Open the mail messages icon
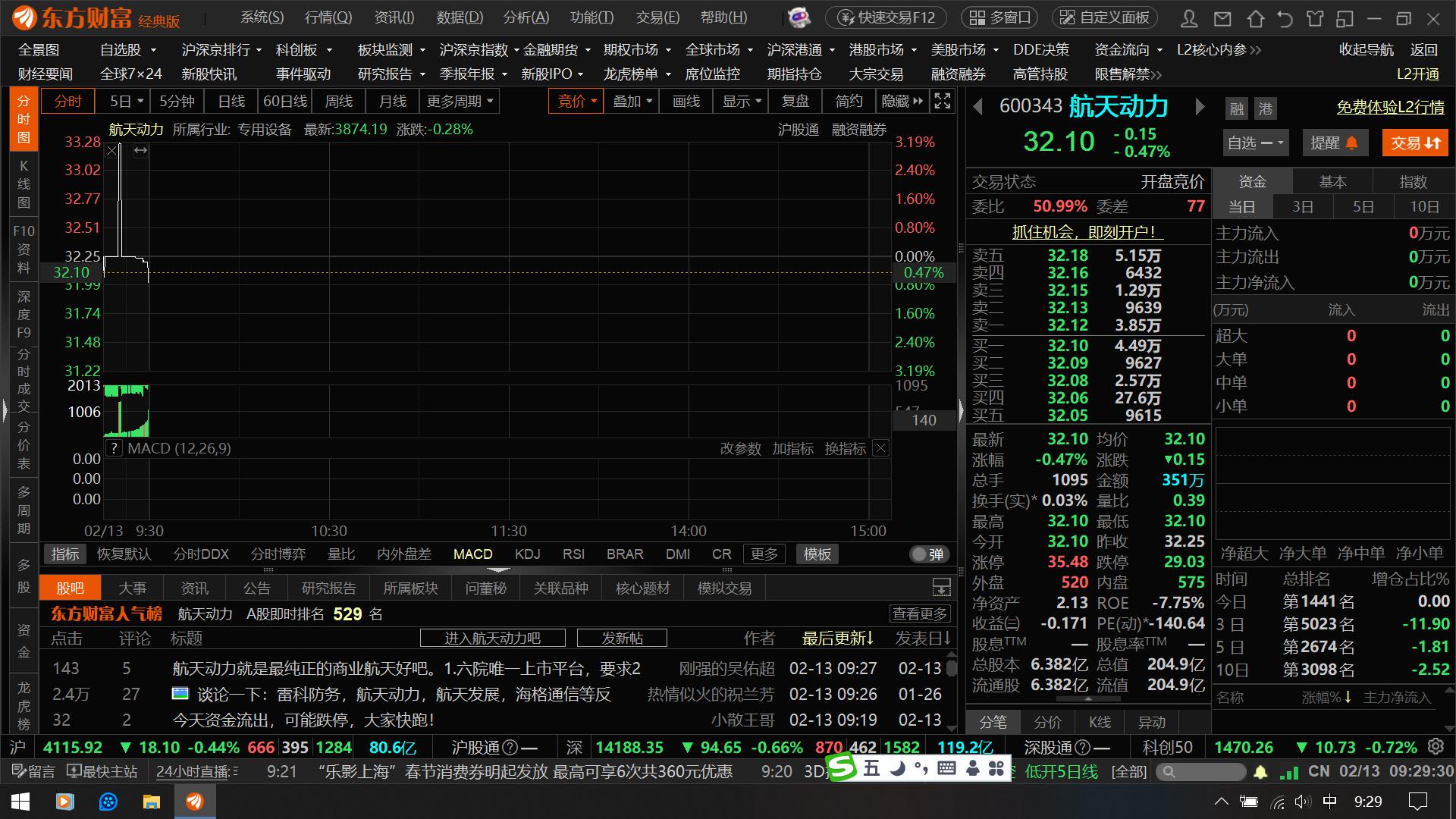The image size is (1456, 819). [x=1222, y=18]
